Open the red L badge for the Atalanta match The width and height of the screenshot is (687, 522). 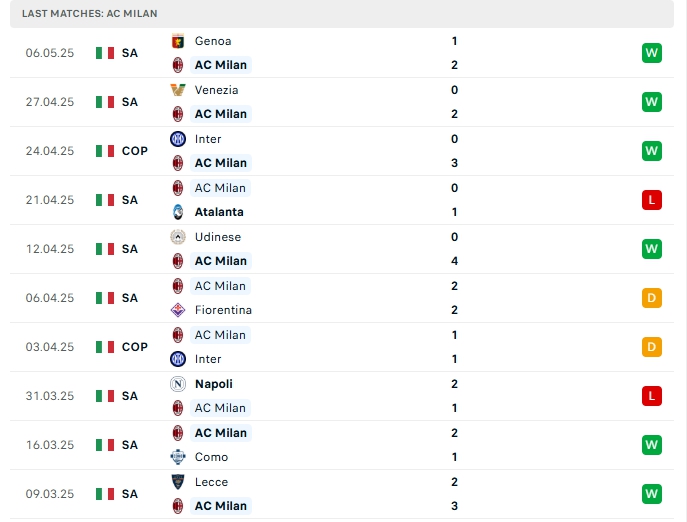(652, 200)
